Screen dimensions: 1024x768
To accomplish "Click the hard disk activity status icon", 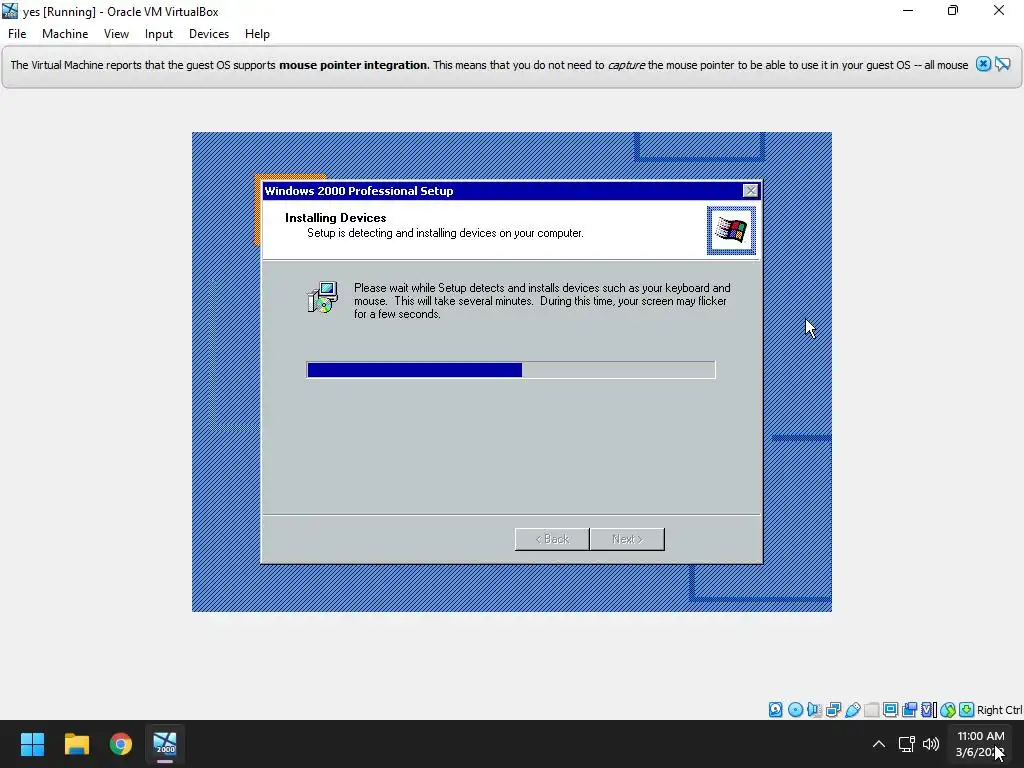I will pyautogui.click(x=775, y=710).
